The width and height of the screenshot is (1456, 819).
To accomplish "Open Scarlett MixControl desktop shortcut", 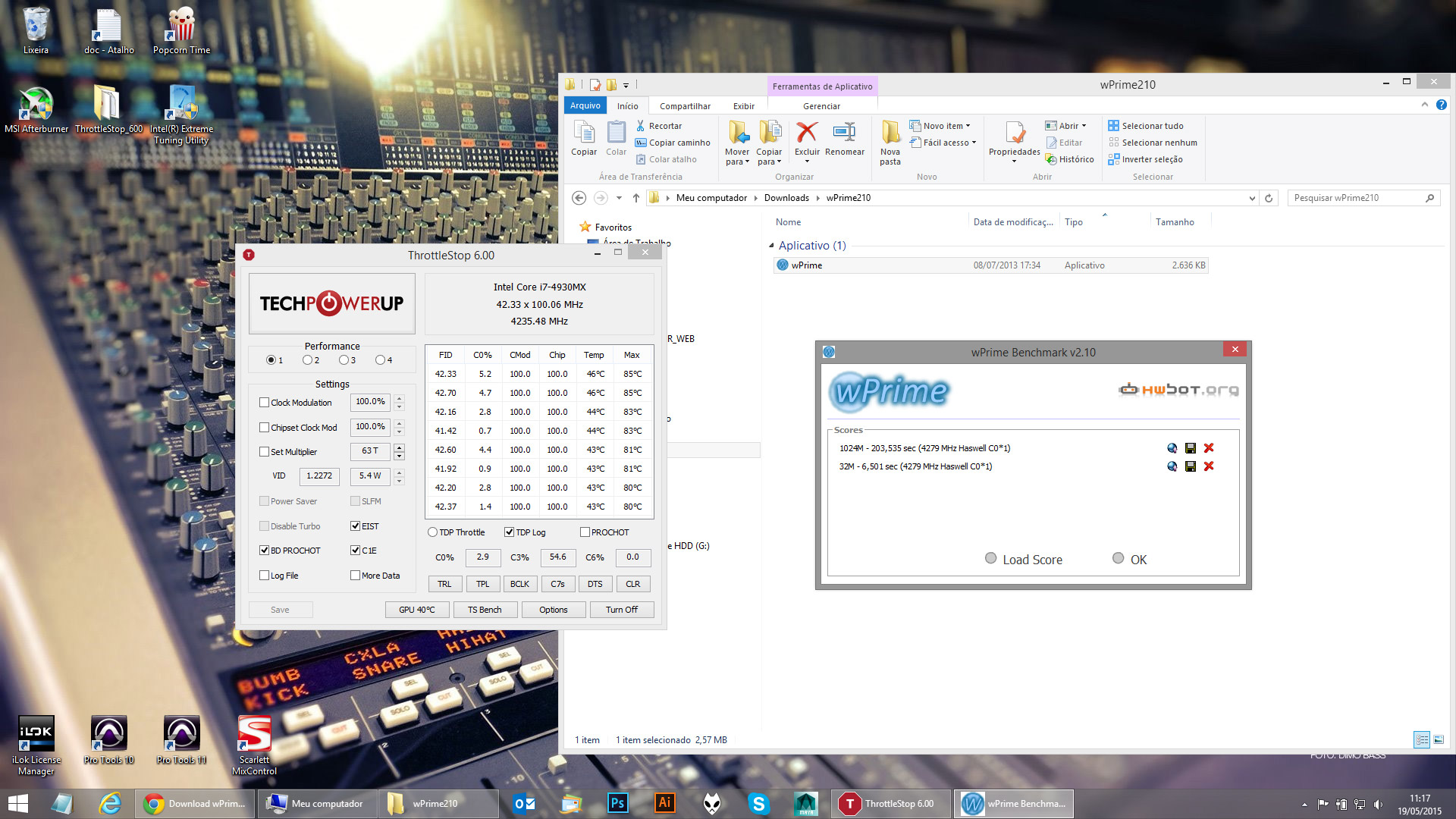I will tap(254, 745).
